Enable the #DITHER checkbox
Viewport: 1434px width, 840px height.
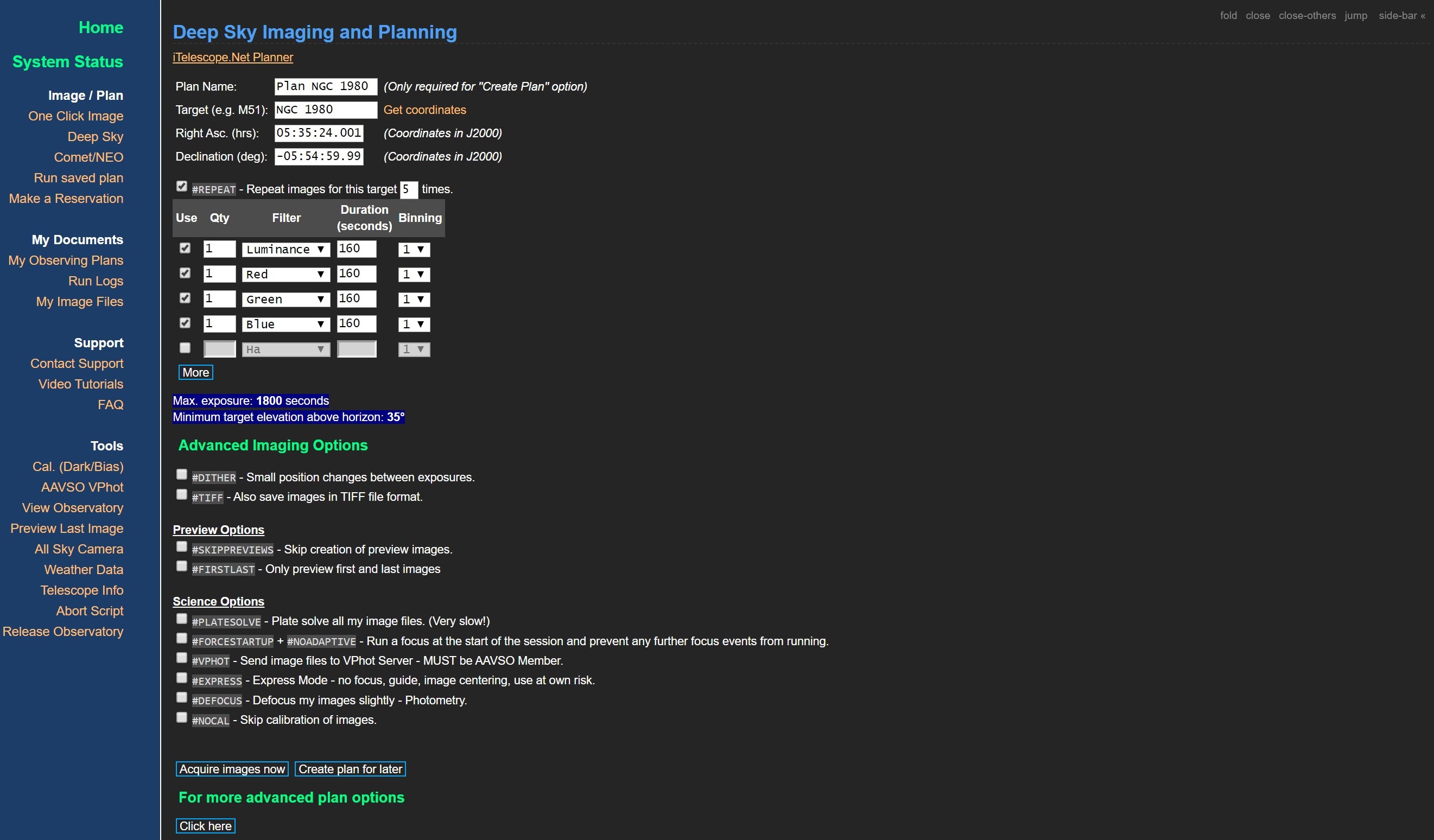click(x=181, y=474)
